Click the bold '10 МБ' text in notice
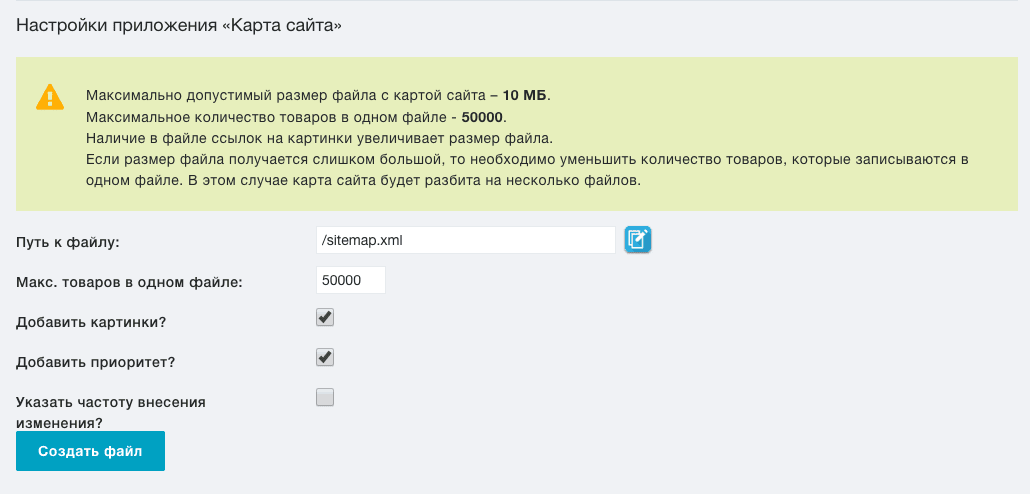The height and width of the screenshot is (494, 1030). [x=524, y=95]
